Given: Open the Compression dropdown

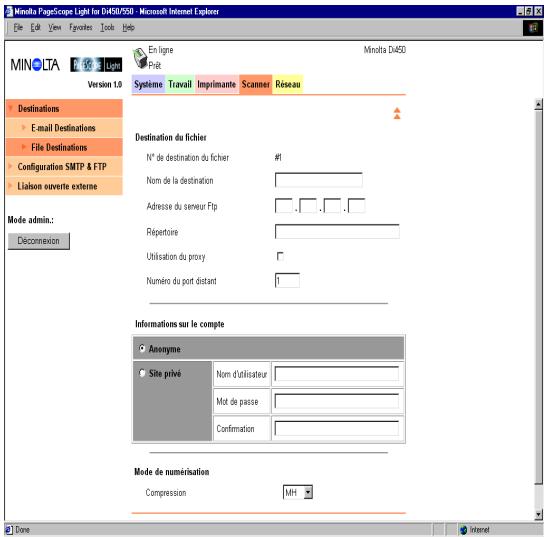Looking at the screenshot, I should click(298, 492).
